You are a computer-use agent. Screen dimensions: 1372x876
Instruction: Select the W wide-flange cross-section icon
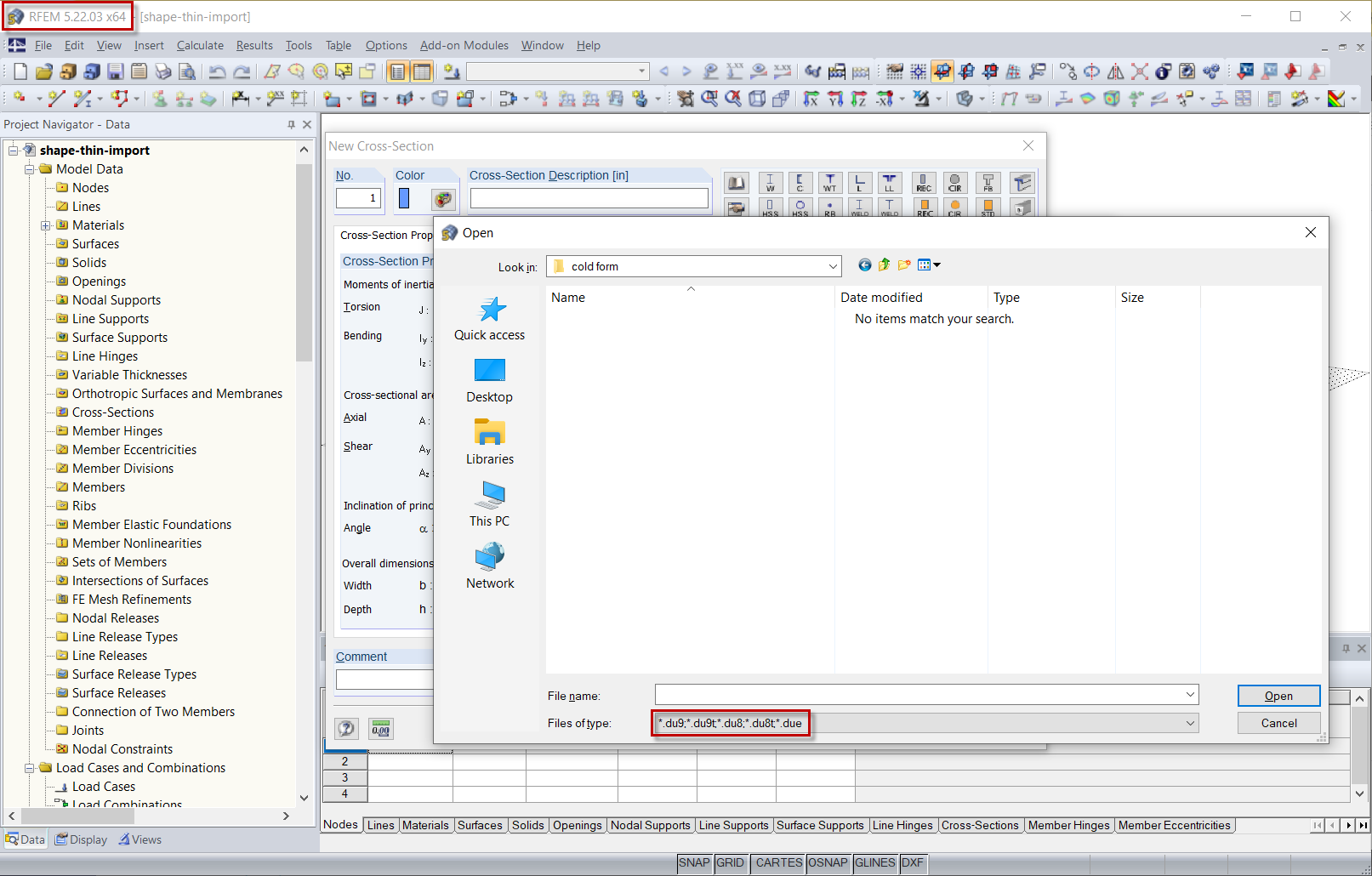pos(771,183)
